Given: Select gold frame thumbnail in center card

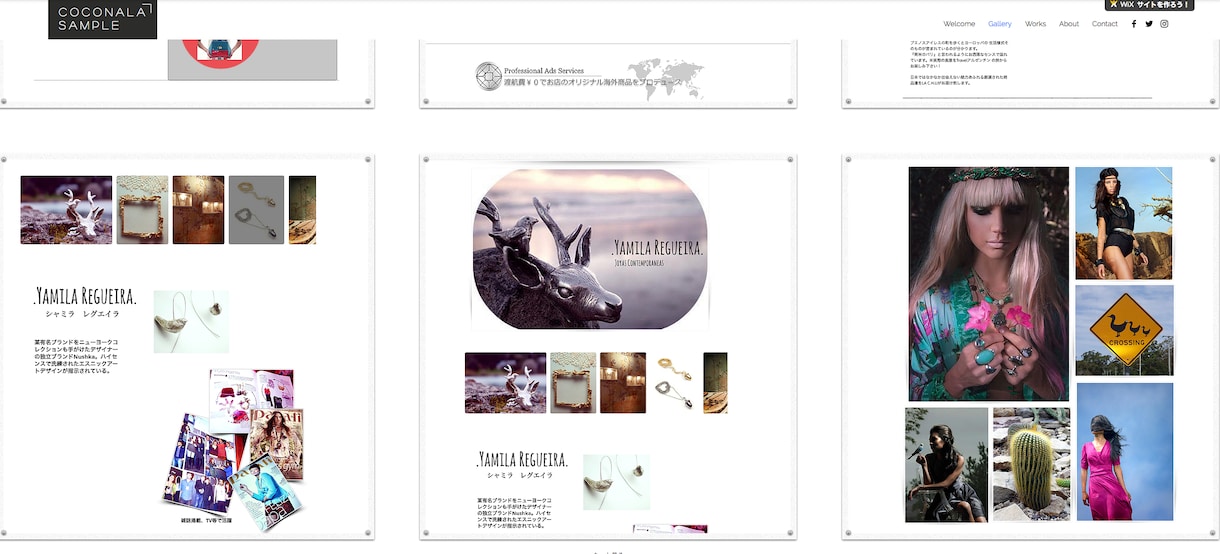Looking at the screenshot, I should click(573, 383).
